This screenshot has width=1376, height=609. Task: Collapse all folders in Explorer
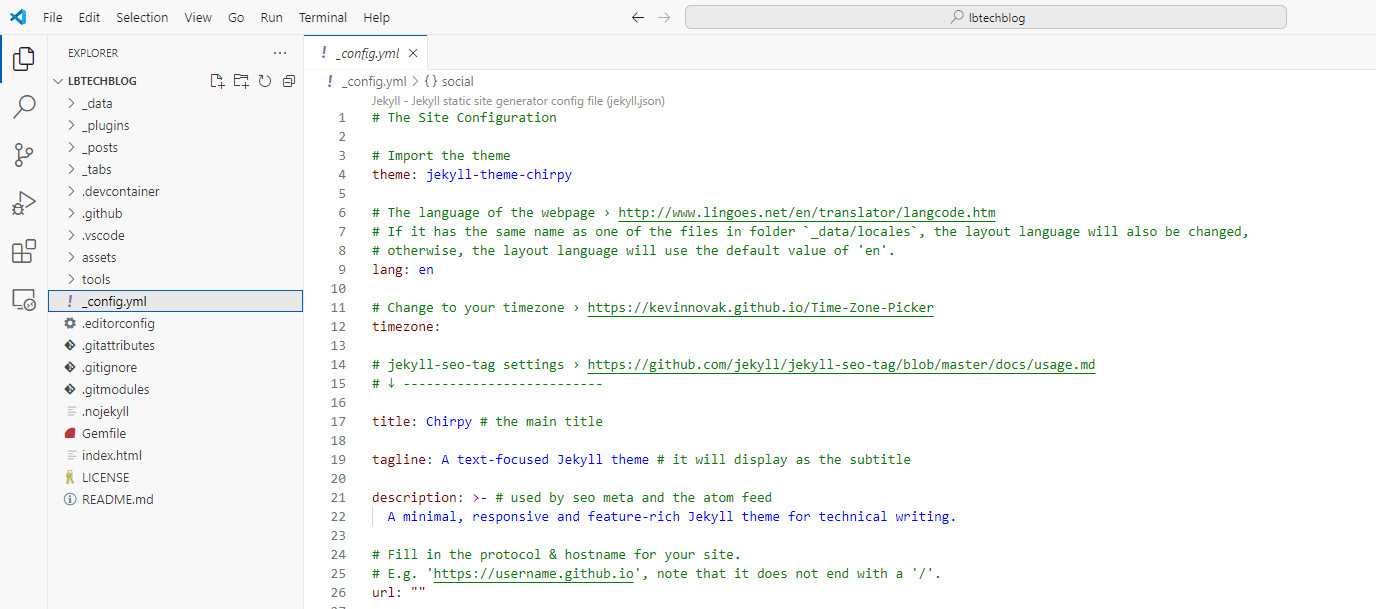tap(289, 81)
